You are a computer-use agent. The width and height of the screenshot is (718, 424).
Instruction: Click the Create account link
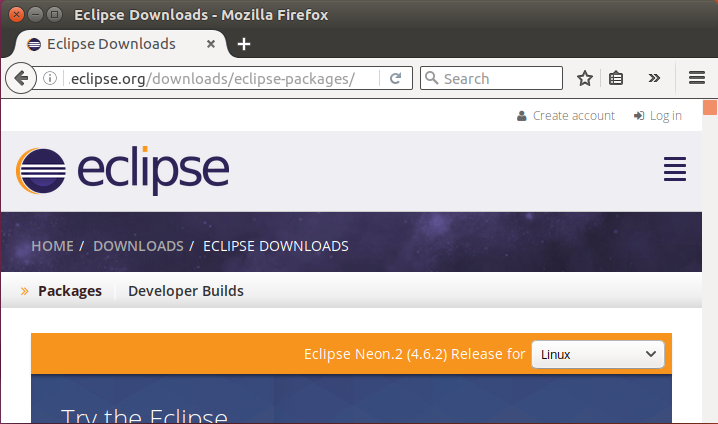pyautogui.click(x=566, y=116)
